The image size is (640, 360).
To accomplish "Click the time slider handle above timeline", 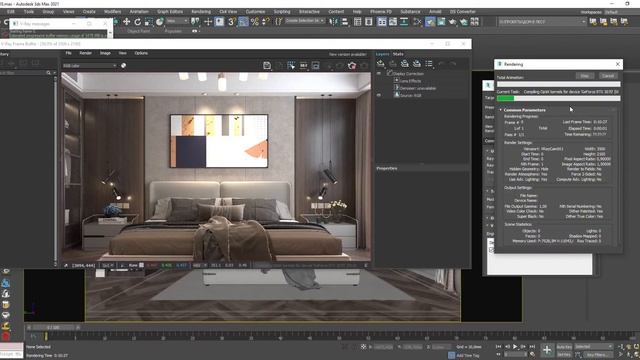I will 53,327.
